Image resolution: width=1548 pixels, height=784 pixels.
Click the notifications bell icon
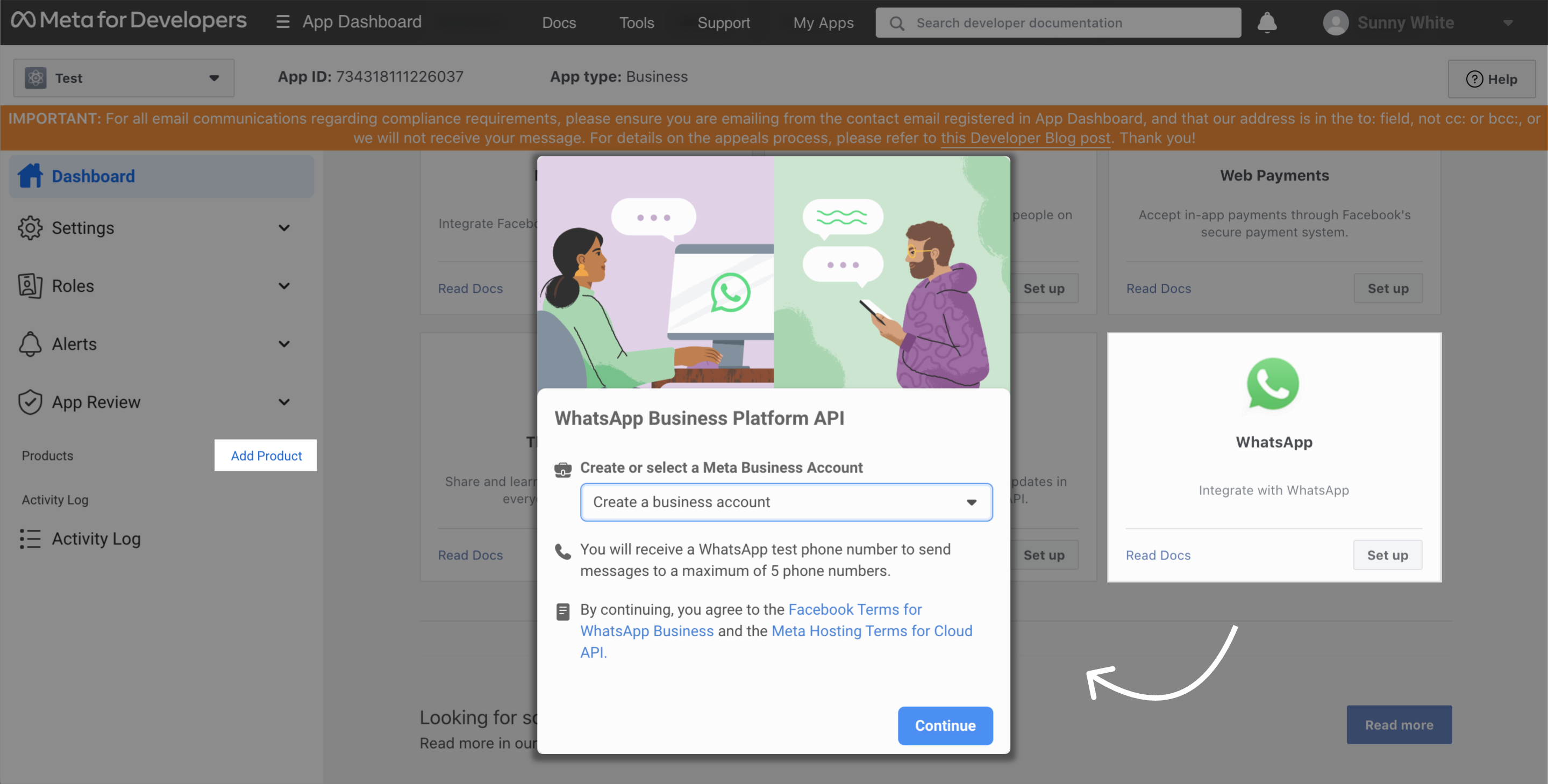click(x=1267, y=23)
